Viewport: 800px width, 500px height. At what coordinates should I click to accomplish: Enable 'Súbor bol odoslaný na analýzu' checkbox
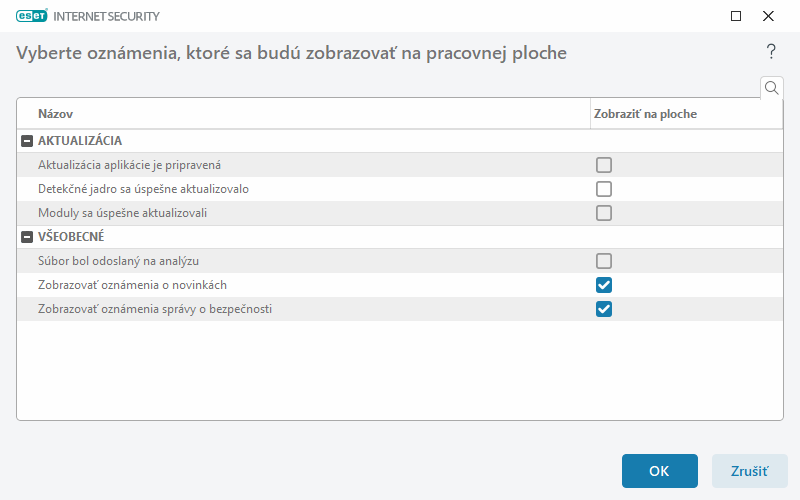point(604,261)
